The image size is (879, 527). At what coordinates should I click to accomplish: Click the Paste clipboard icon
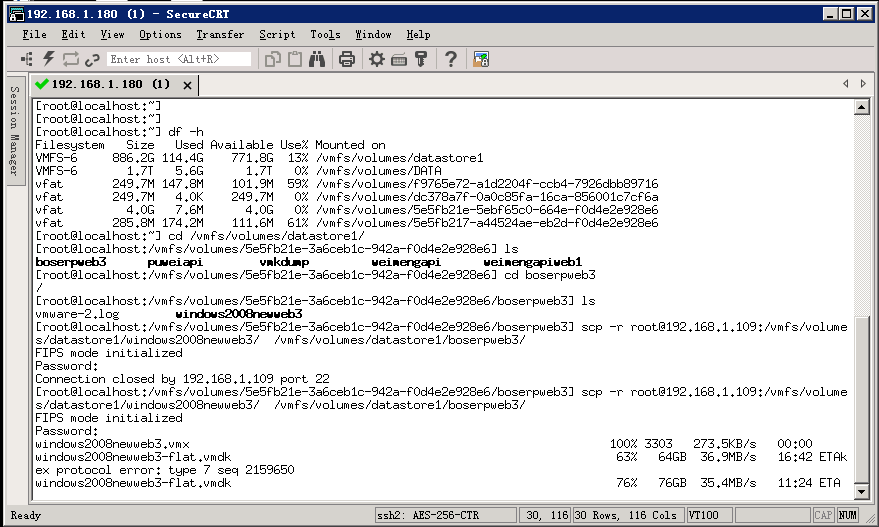pyautogui.click(x=295, y=59)
